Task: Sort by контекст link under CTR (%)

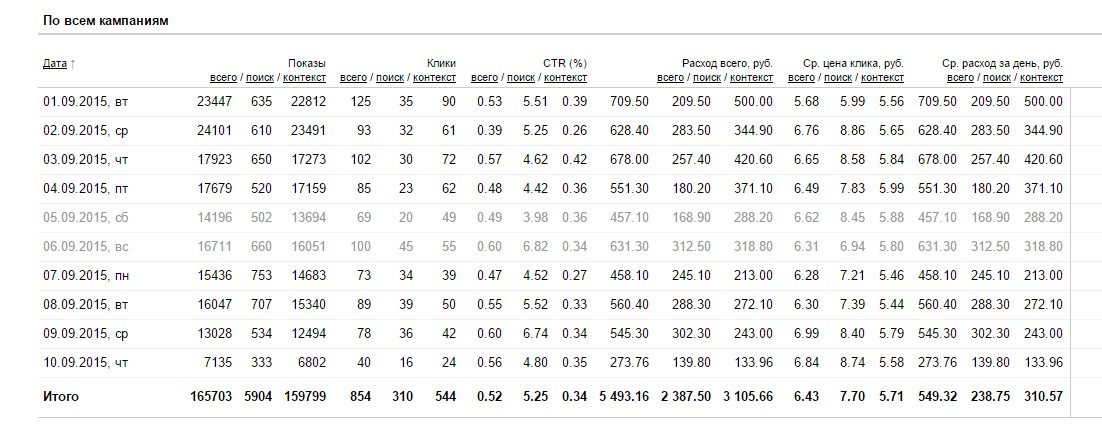Action: 565,77
